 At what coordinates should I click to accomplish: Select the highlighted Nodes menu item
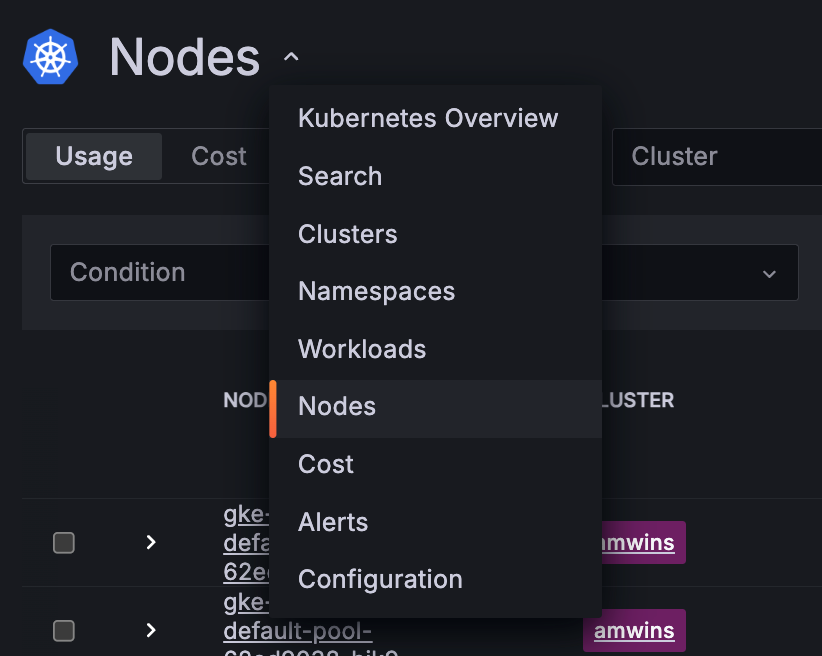(x=337, y=407)
